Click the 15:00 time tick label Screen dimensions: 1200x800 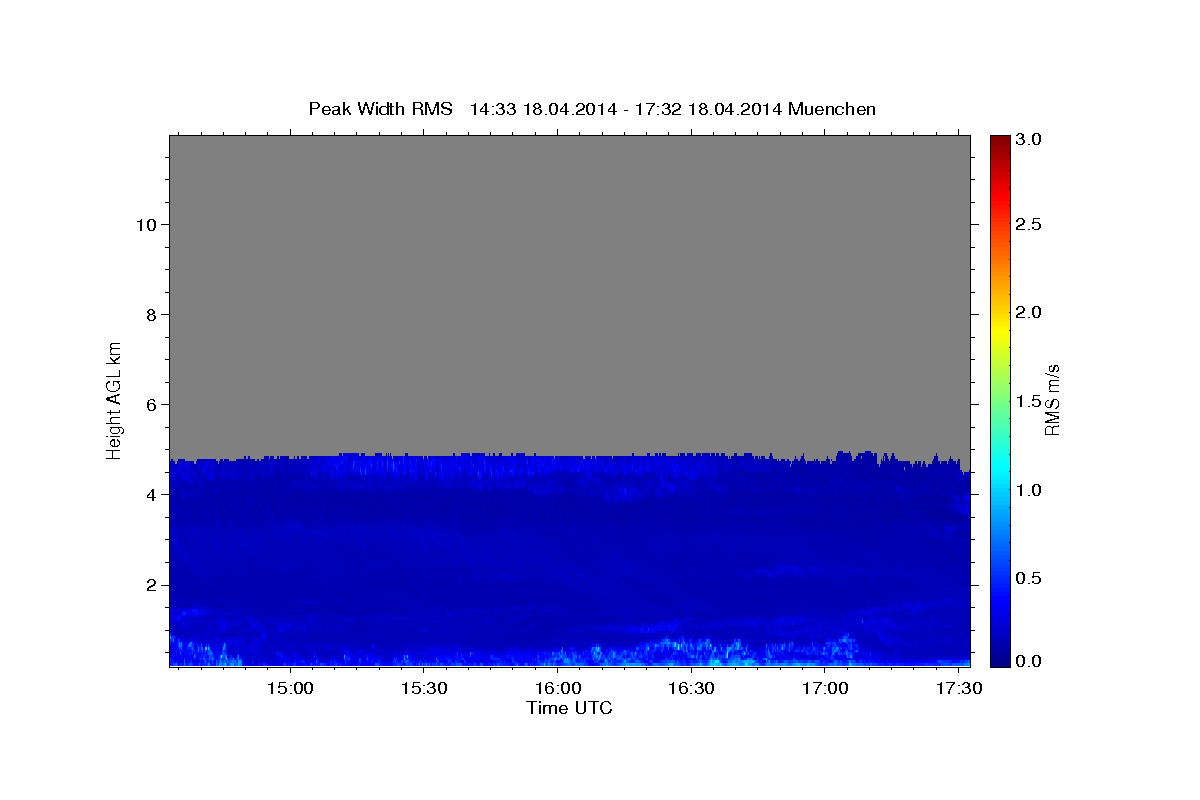pyautogui.click(x=290, y=688)
